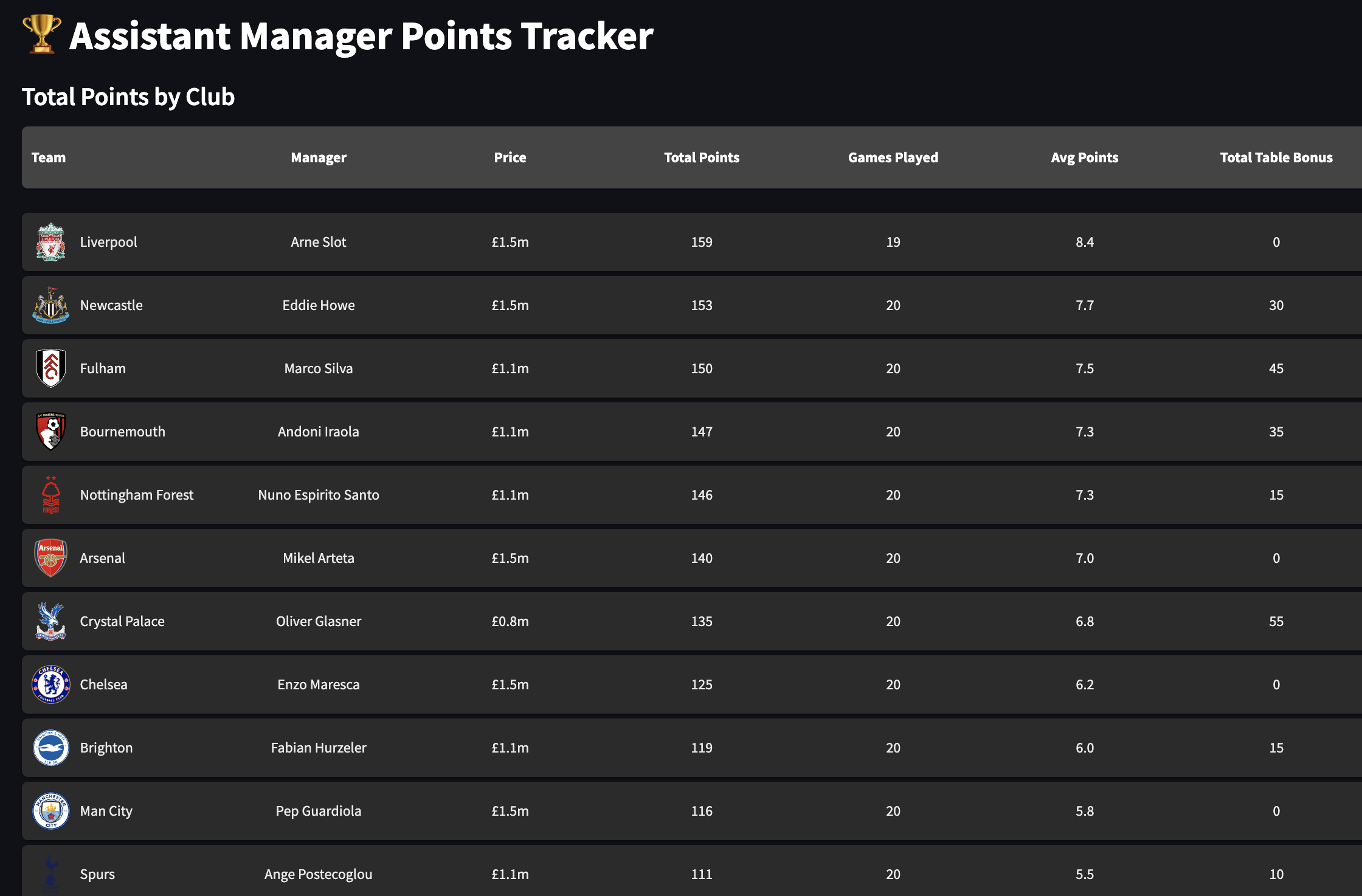Click the Nottingham Forest club crest
Screen dimensions: 1362x896
[50, 495]
